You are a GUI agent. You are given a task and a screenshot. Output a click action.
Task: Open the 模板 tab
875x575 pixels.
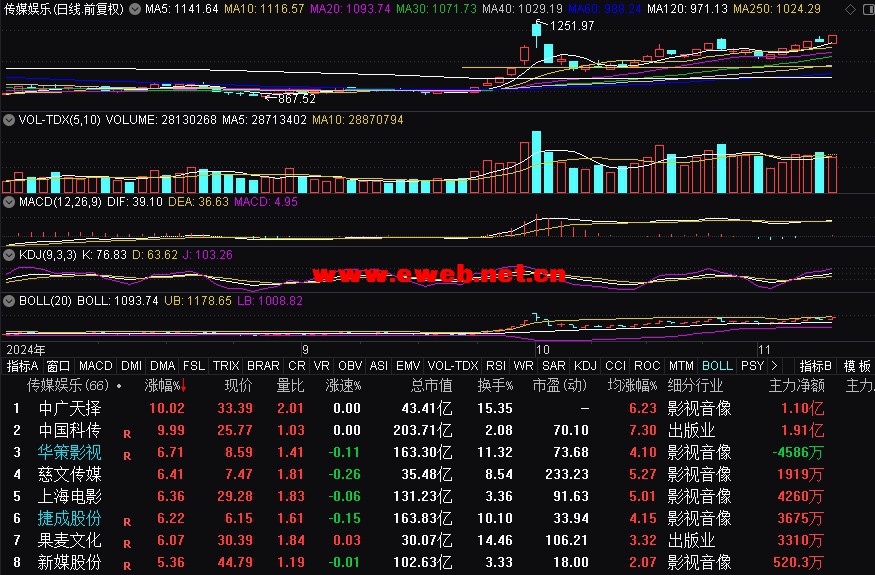pos(857,366)
